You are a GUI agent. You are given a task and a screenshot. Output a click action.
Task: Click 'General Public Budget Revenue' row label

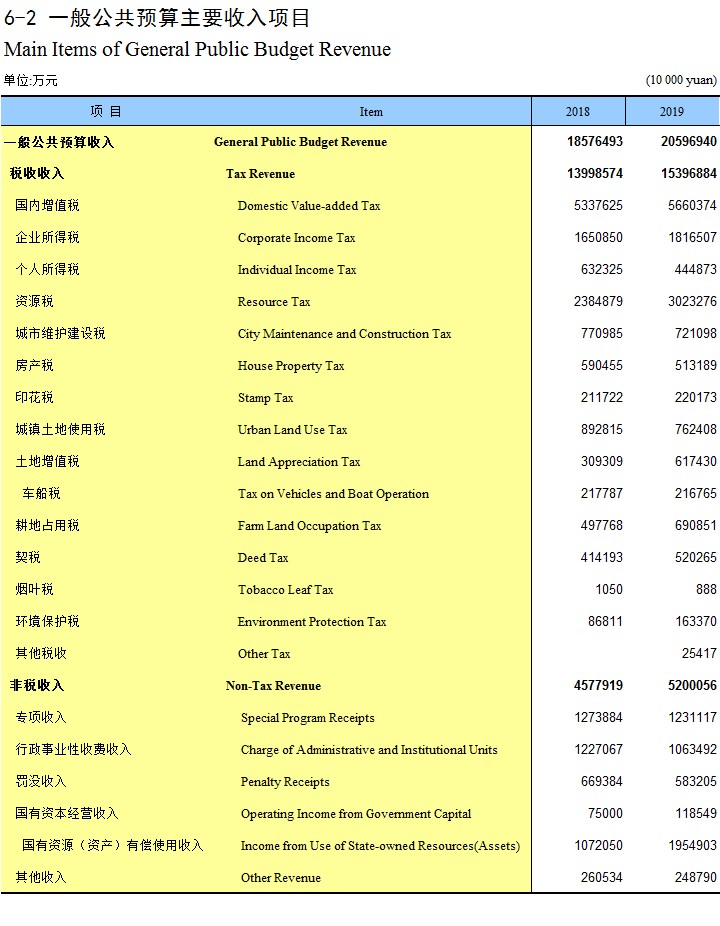tap(300, 142)
